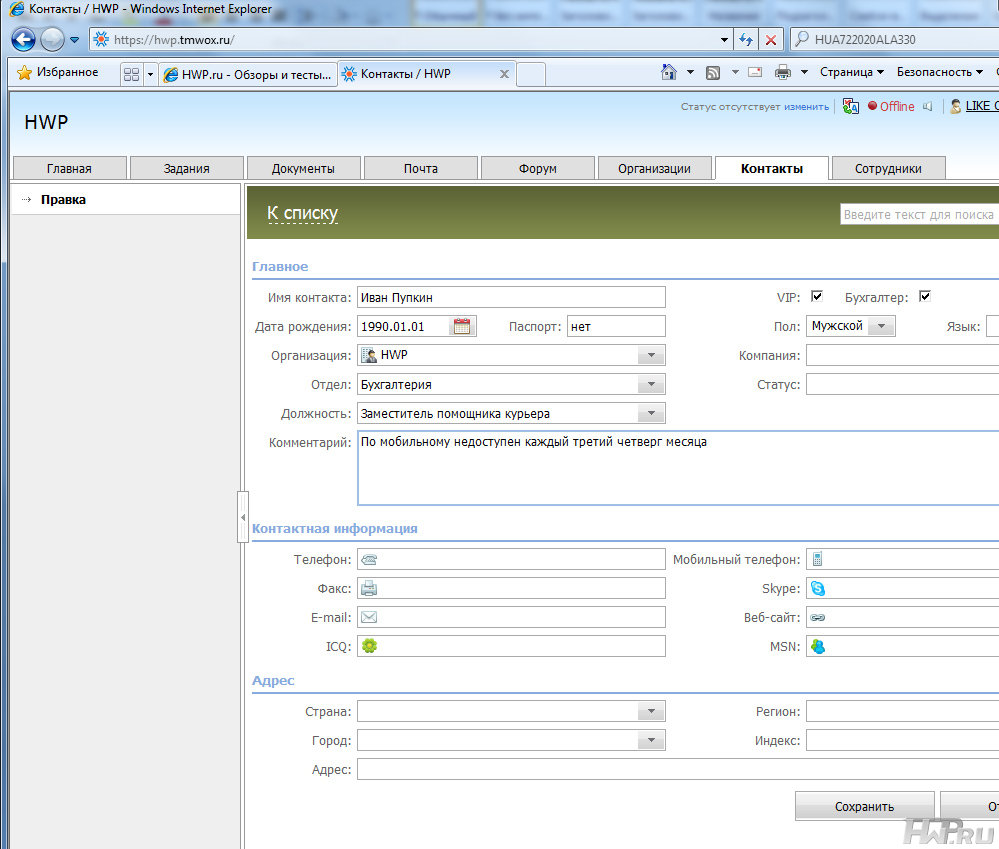Expand the Отдел dropdown
The width and height of the screenshot is (999, 849).
pos(650,384)
